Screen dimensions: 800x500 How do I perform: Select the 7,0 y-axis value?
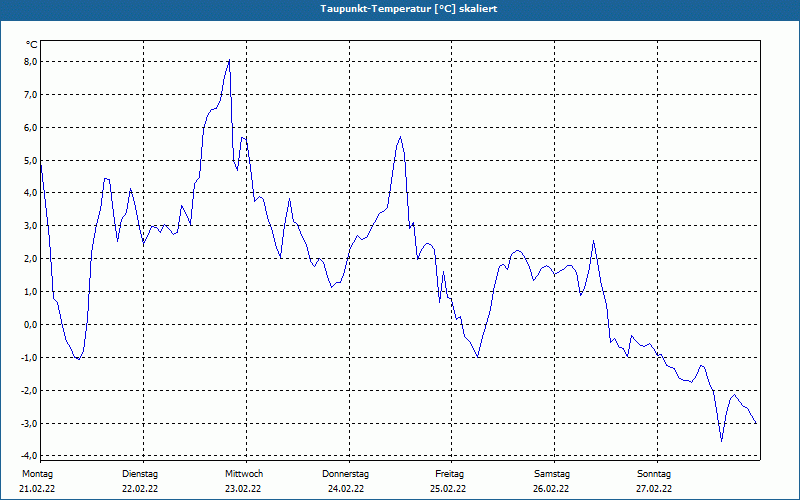coord(31,94)
